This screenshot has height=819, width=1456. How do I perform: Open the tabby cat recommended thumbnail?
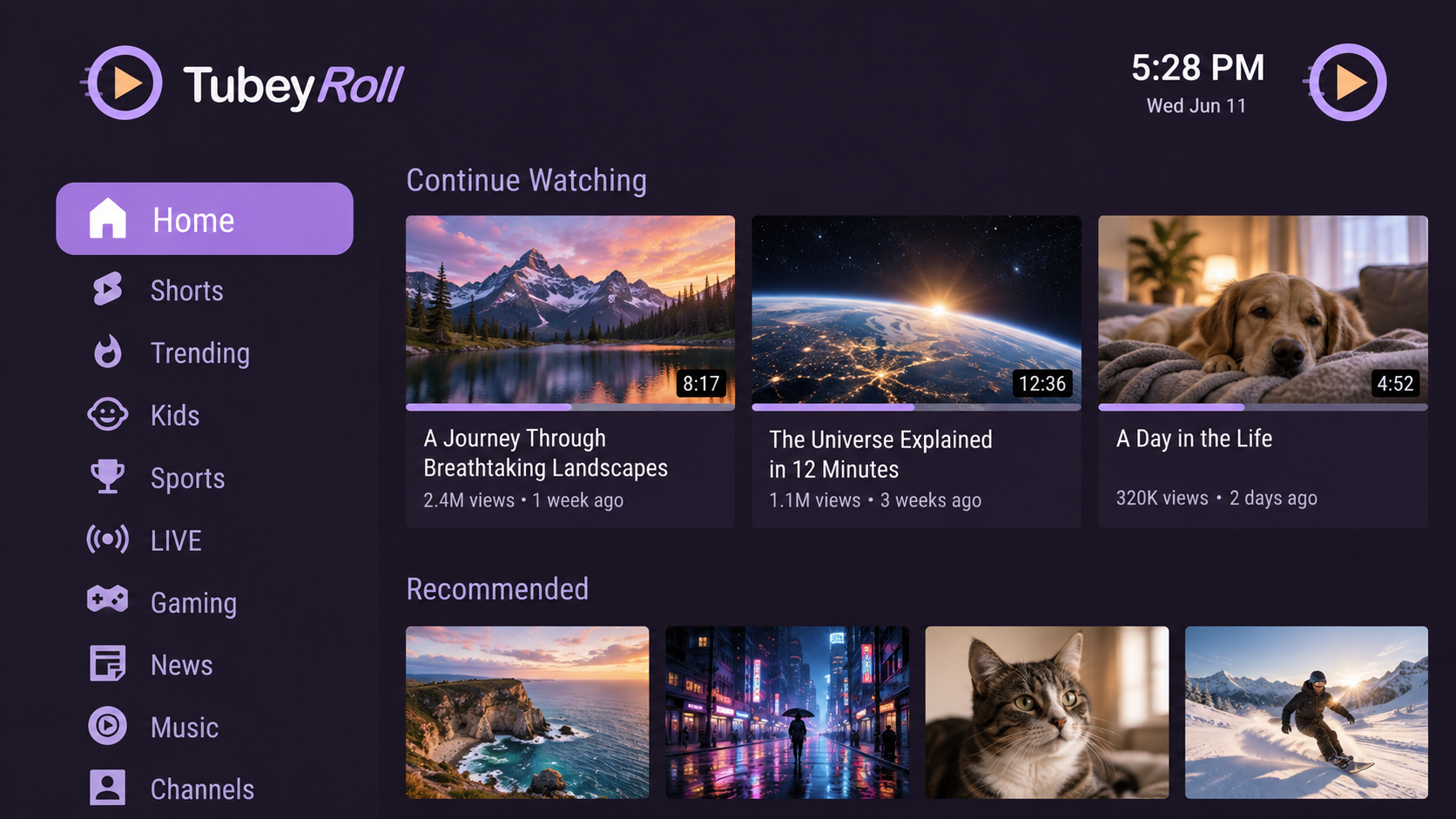tap(1047, 712)
